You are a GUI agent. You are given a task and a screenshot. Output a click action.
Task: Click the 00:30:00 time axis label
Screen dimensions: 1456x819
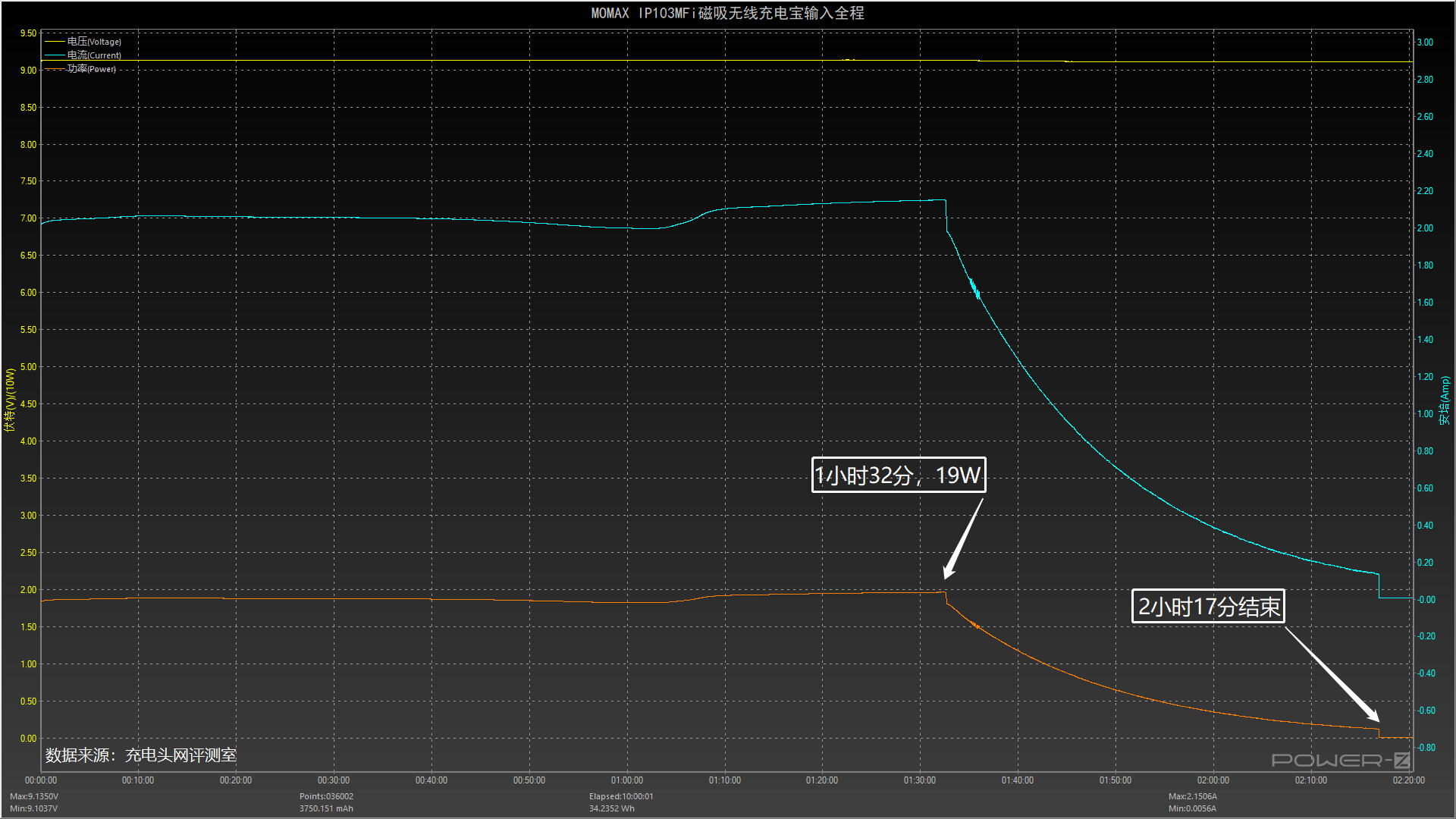(x=334, y=780)
